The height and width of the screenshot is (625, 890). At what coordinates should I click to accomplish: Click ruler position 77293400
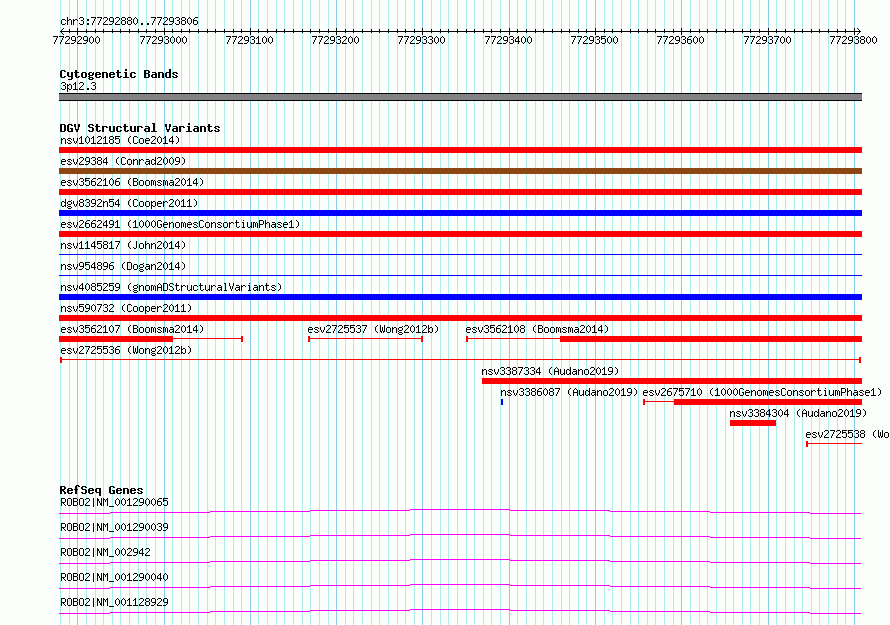(508, 40)
